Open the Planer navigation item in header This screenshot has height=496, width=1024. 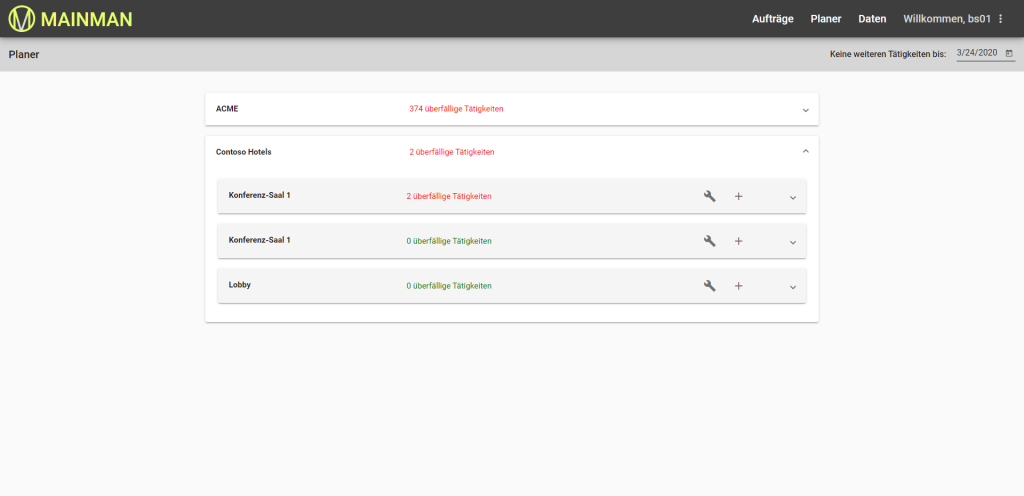pos(825,19)
